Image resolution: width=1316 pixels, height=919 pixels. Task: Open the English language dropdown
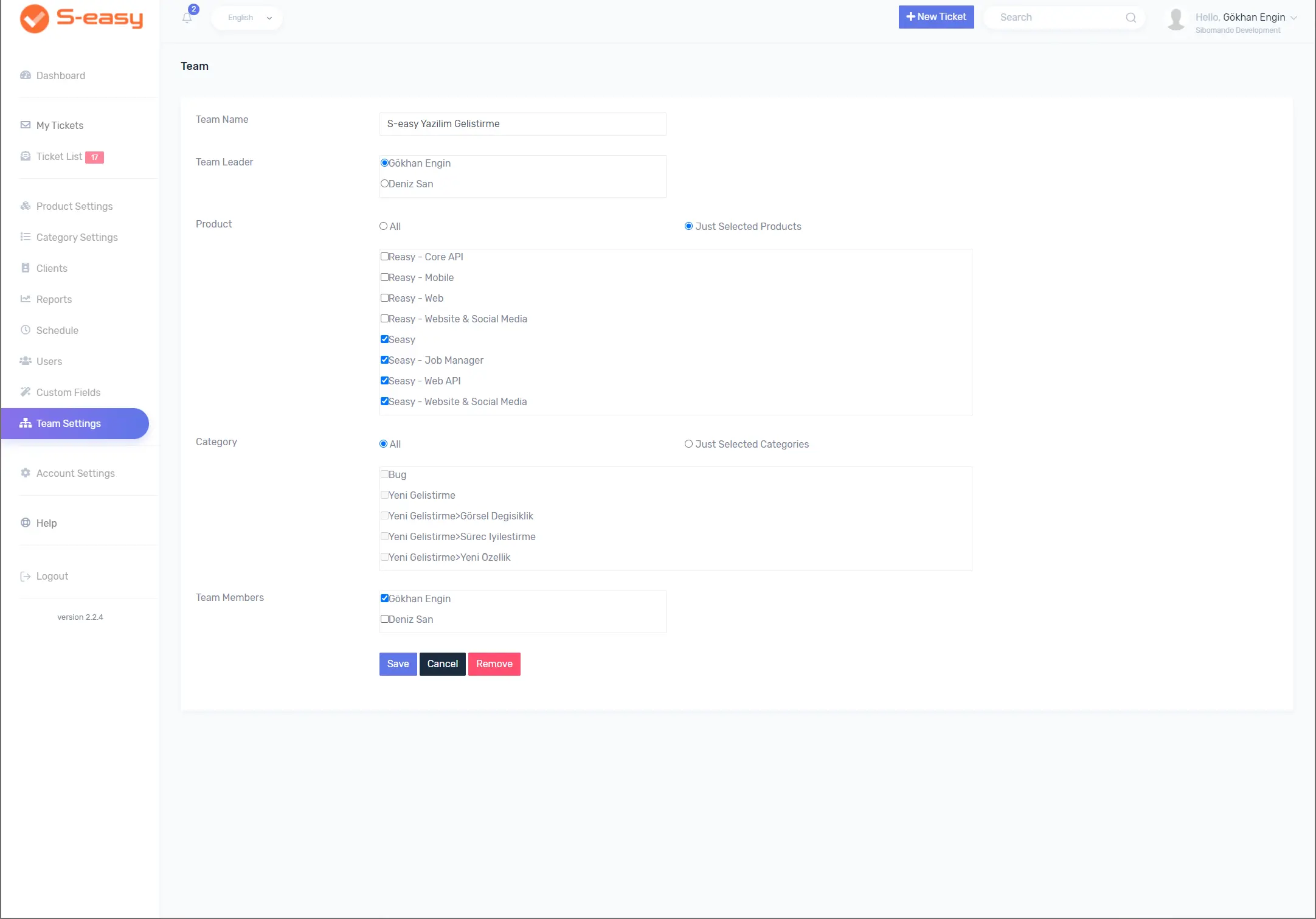click(248, 18)
